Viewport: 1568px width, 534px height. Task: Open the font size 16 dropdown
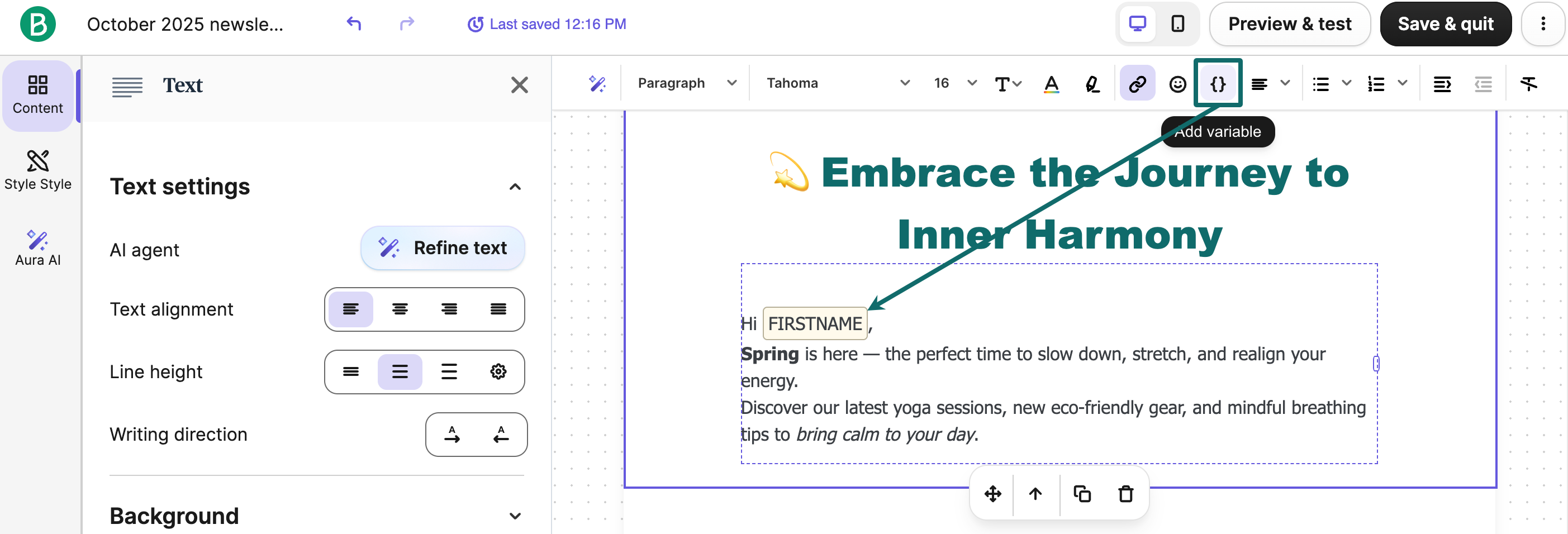953,83
